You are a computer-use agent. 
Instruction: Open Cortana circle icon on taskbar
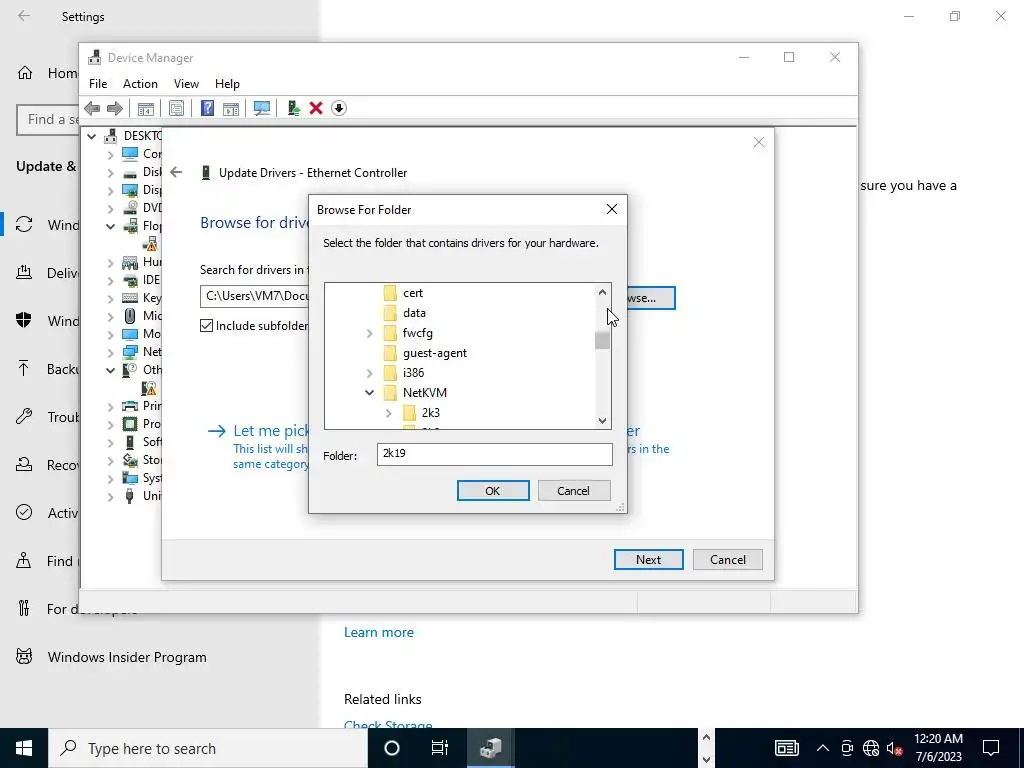coord(392,748)
